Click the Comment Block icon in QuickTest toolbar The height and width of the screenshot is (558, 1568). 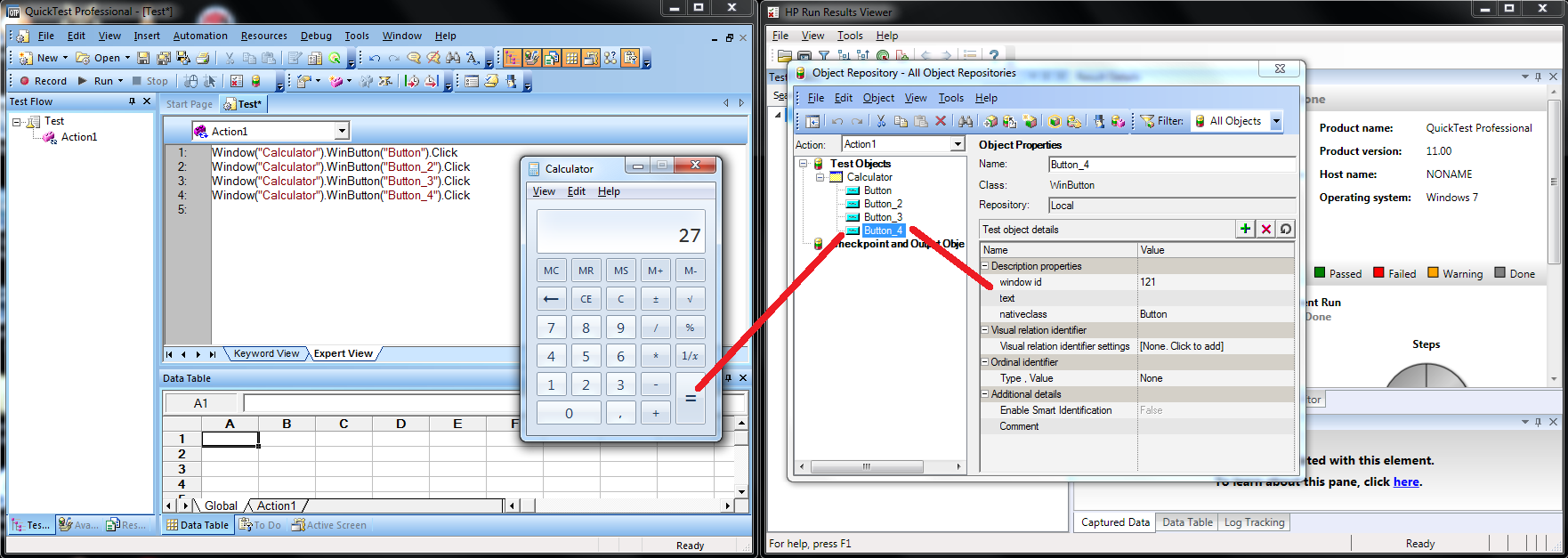414,58
